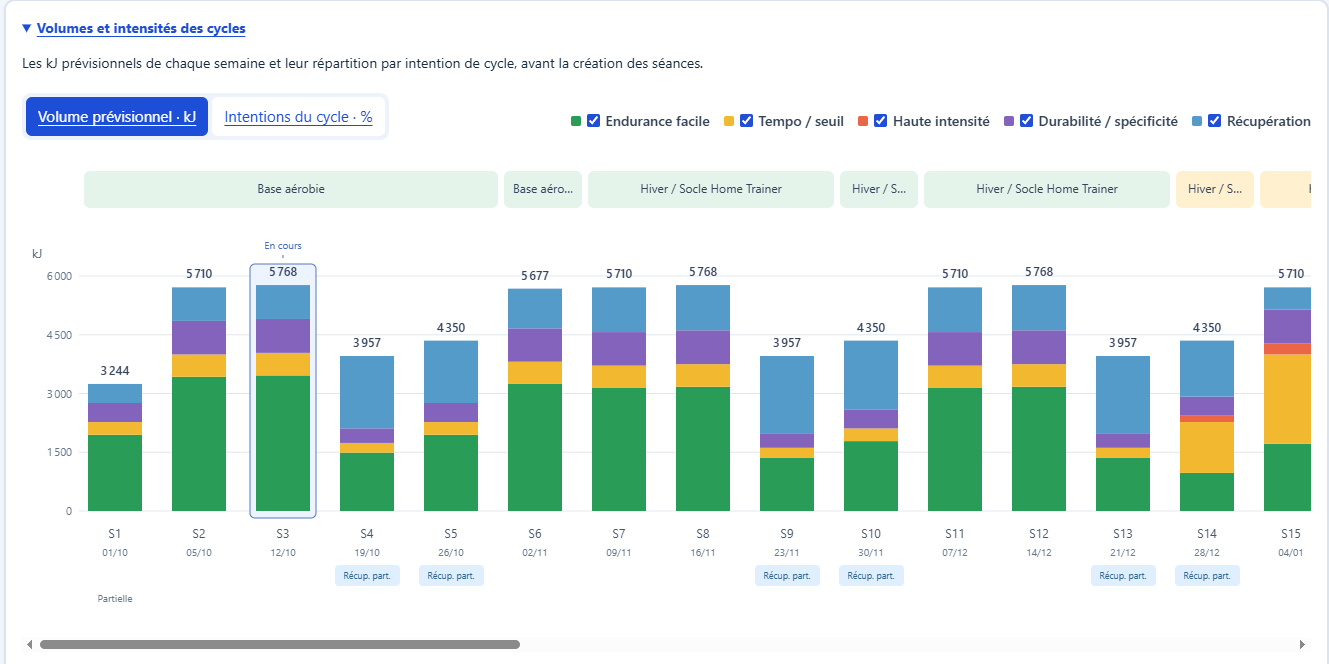Click the S12 week bar

pos(1039,398)
